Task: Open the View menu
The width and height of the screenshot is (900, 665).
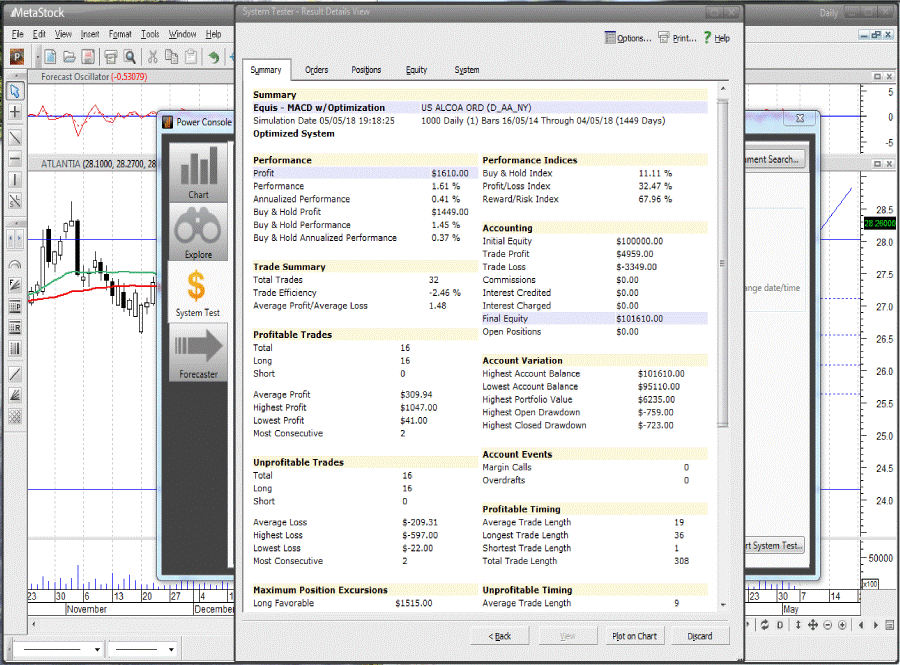Action: 63,34
